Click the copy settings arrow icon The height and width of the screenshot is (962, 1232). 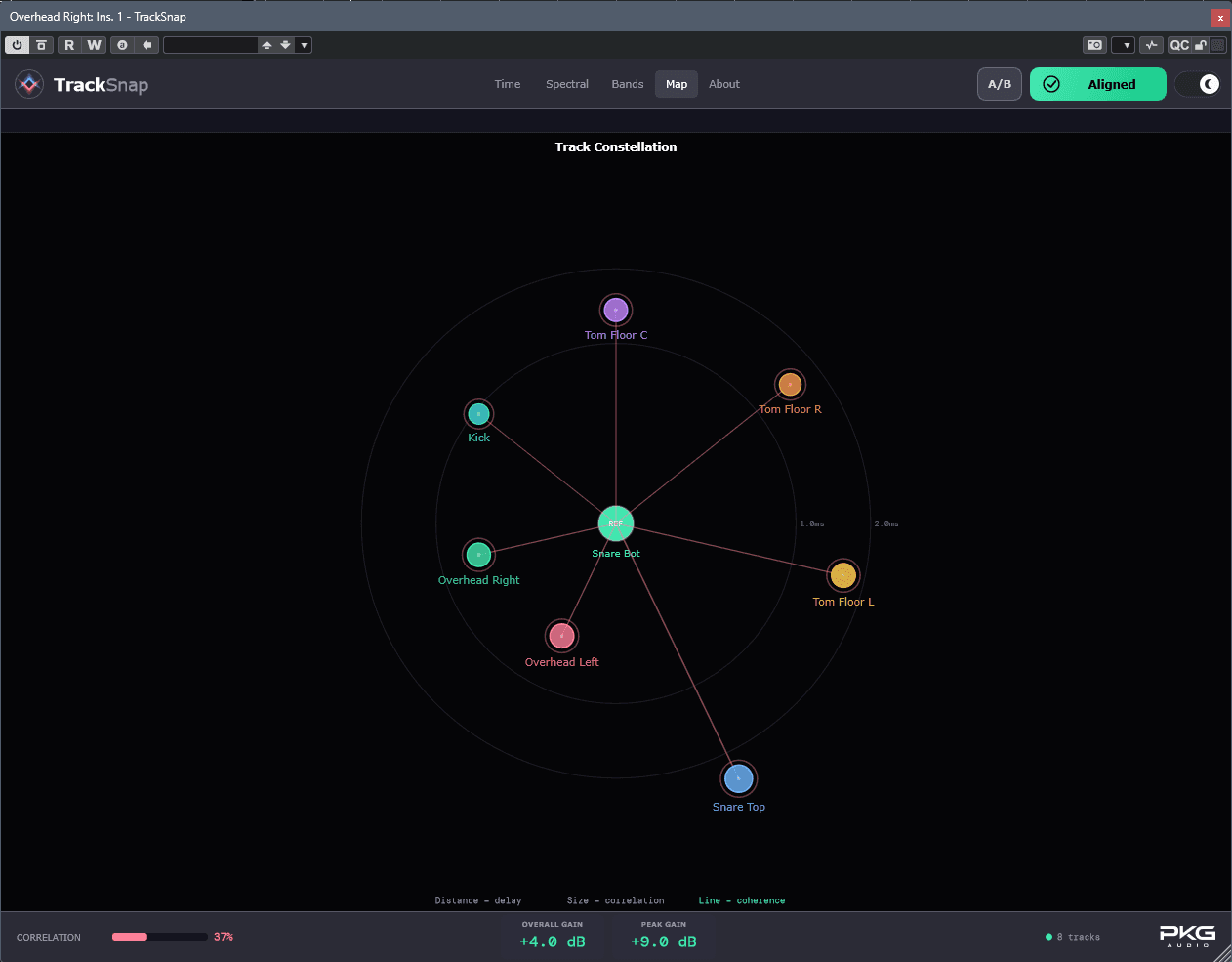pyautogui.click(x=146, y=45)
